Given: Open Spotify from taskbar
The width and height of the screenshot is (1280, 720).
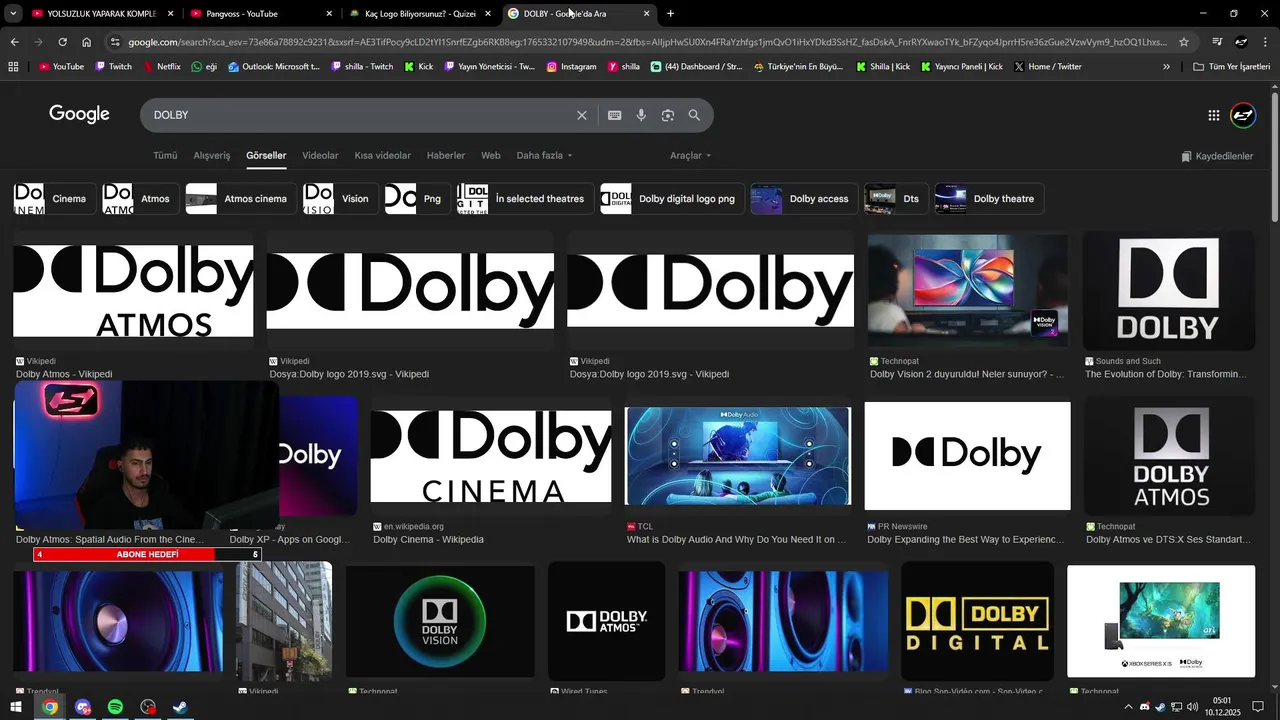Looking at the screenshot, I should pyautogui.click(x=115, y=707).
